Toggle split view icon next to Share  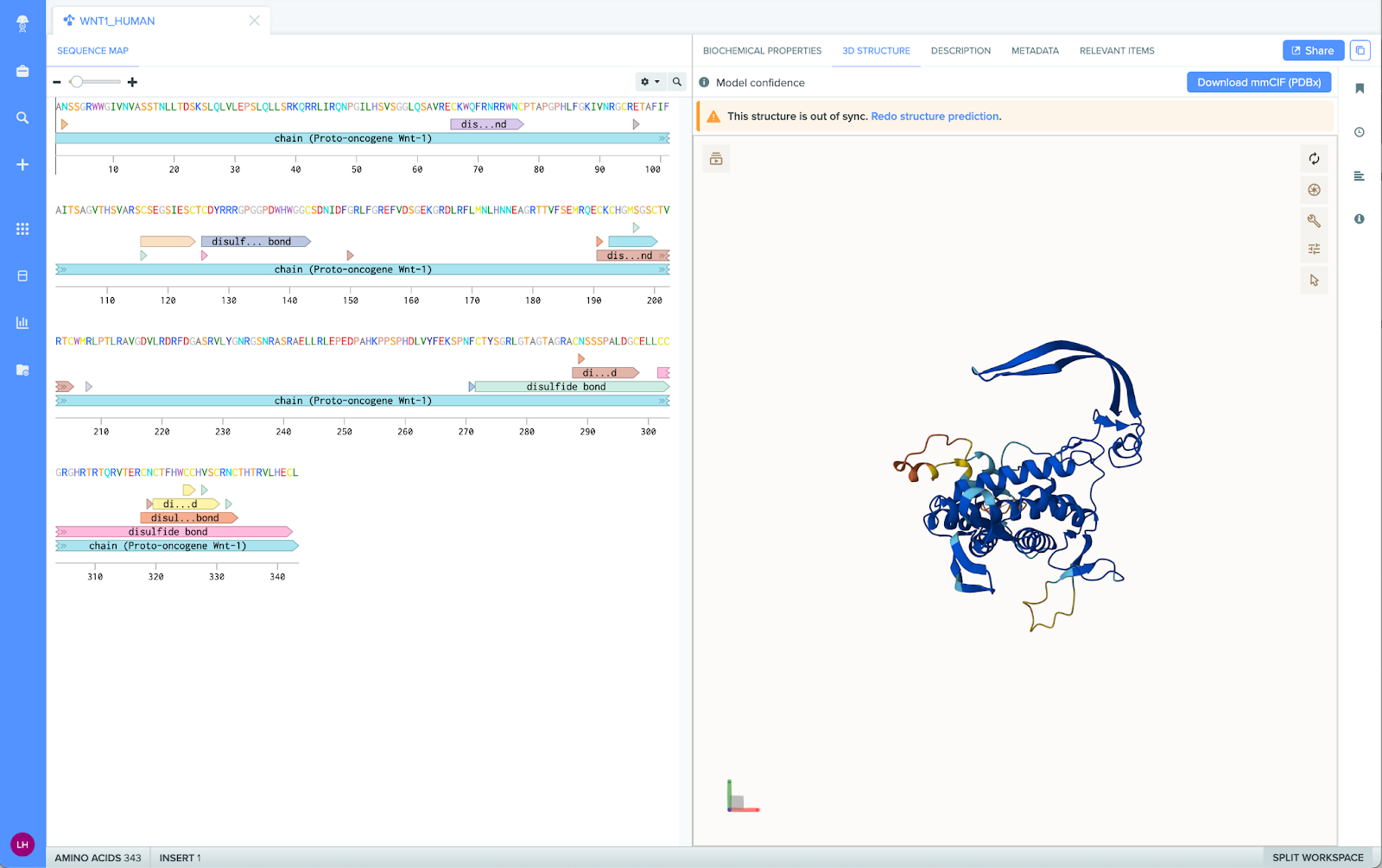pyautogui.click(x=1360, y=50)
